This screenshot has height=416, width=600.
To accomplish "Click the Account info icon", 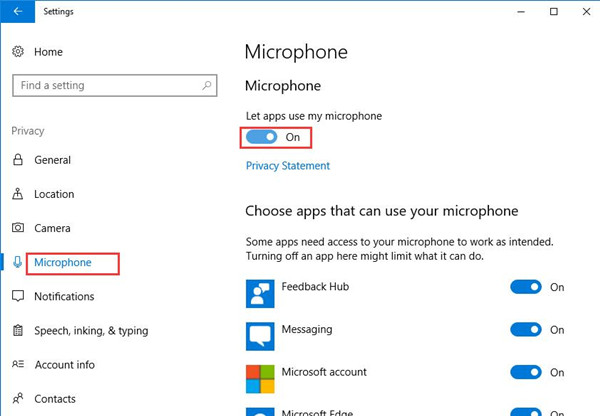I will 18,364.
